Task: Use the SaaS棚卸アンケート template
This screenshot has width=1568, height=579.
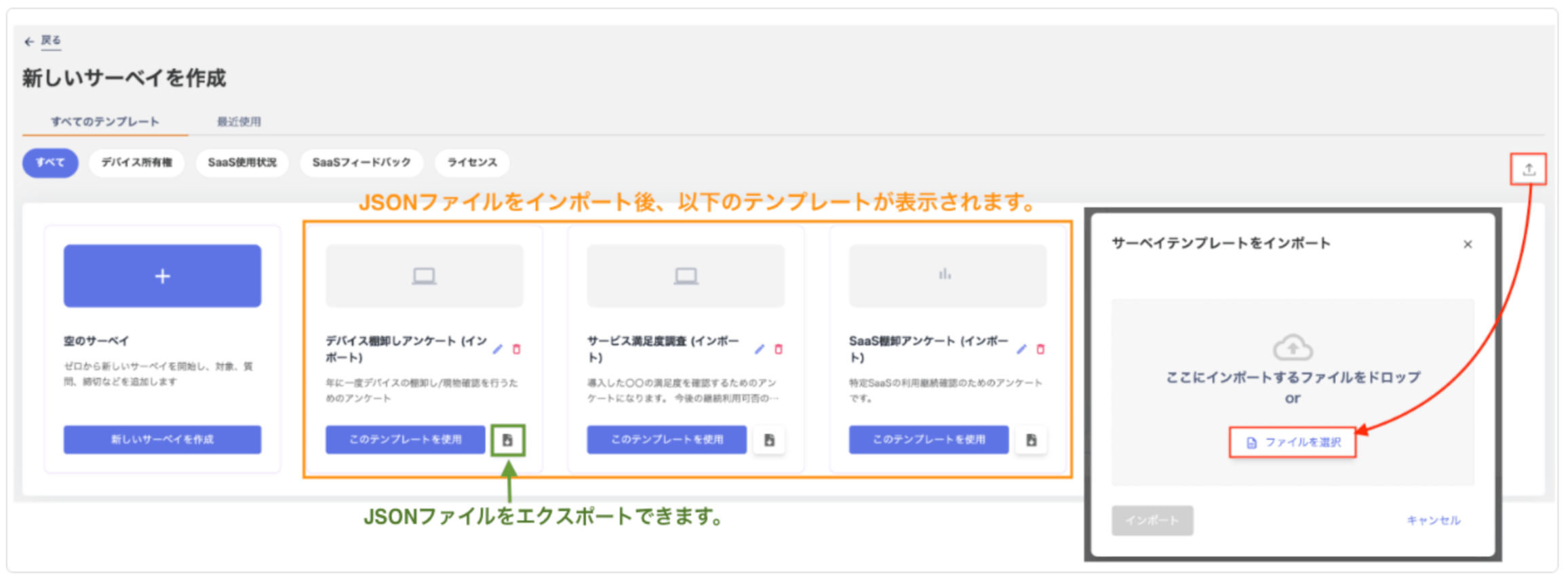Action: [x=928, y=439]
